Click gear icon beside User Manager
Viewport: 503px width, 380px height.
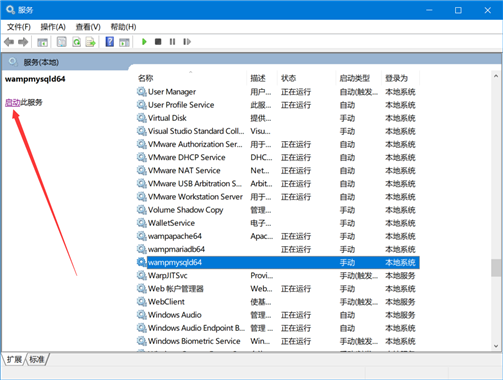click(x=142, y=92)
